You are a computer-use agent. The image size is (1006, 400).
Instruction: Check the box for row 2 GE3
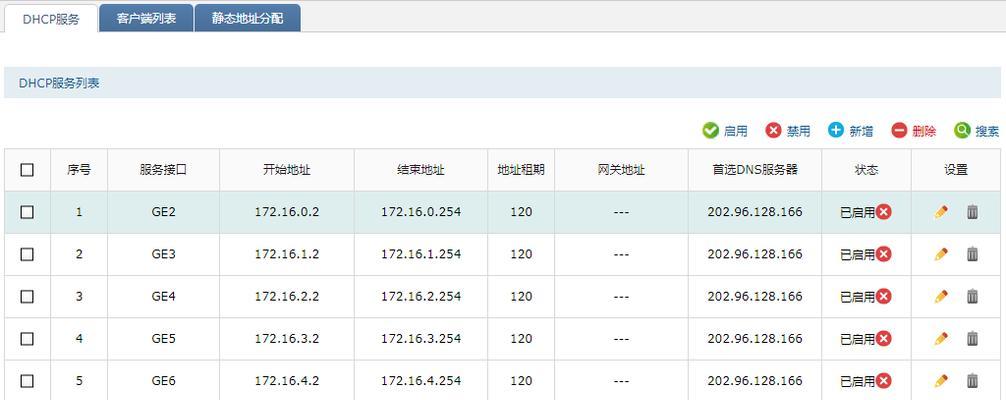pos(27,254)
